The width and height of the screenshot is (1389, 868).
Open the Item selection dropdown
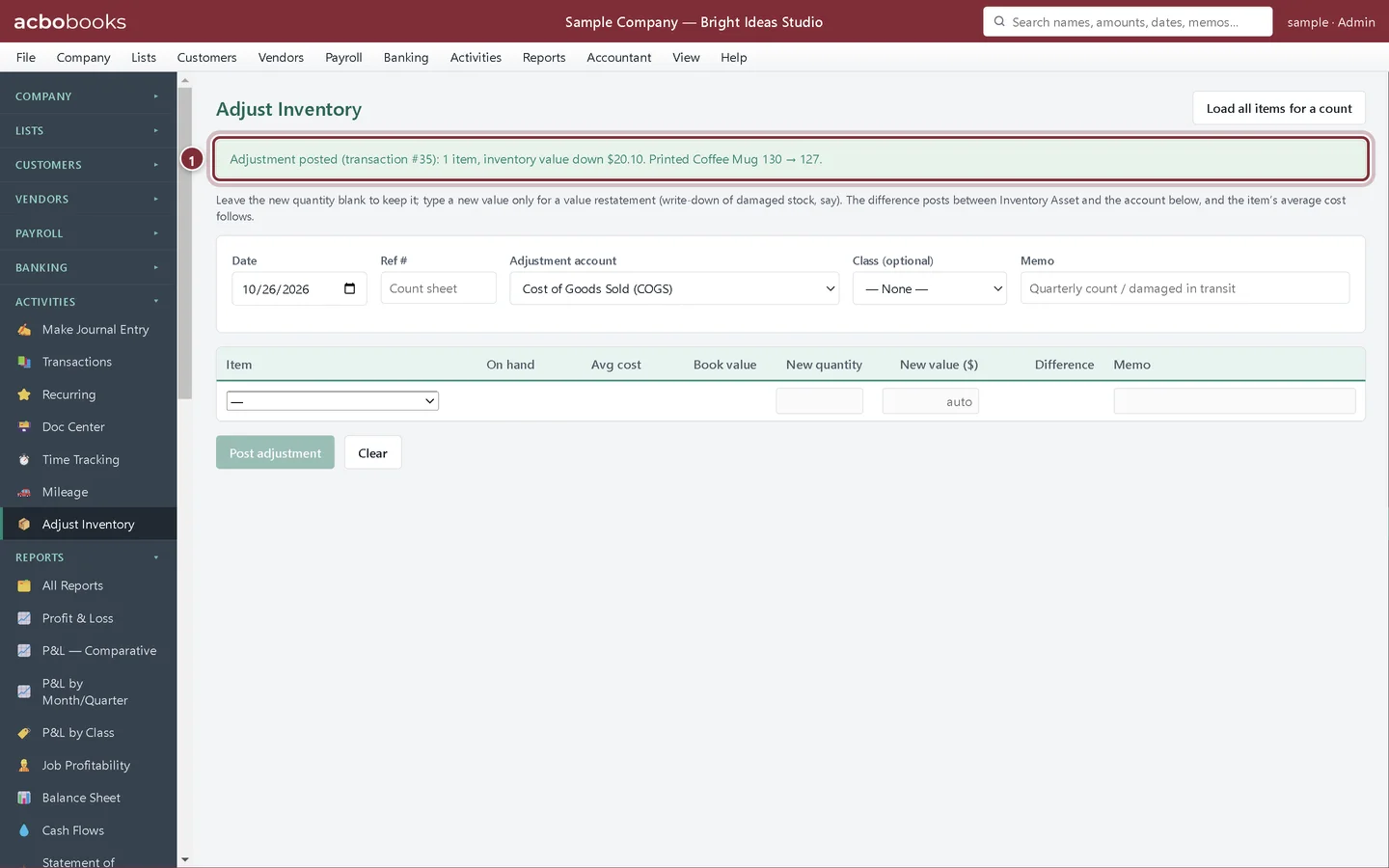pos(333,401)
